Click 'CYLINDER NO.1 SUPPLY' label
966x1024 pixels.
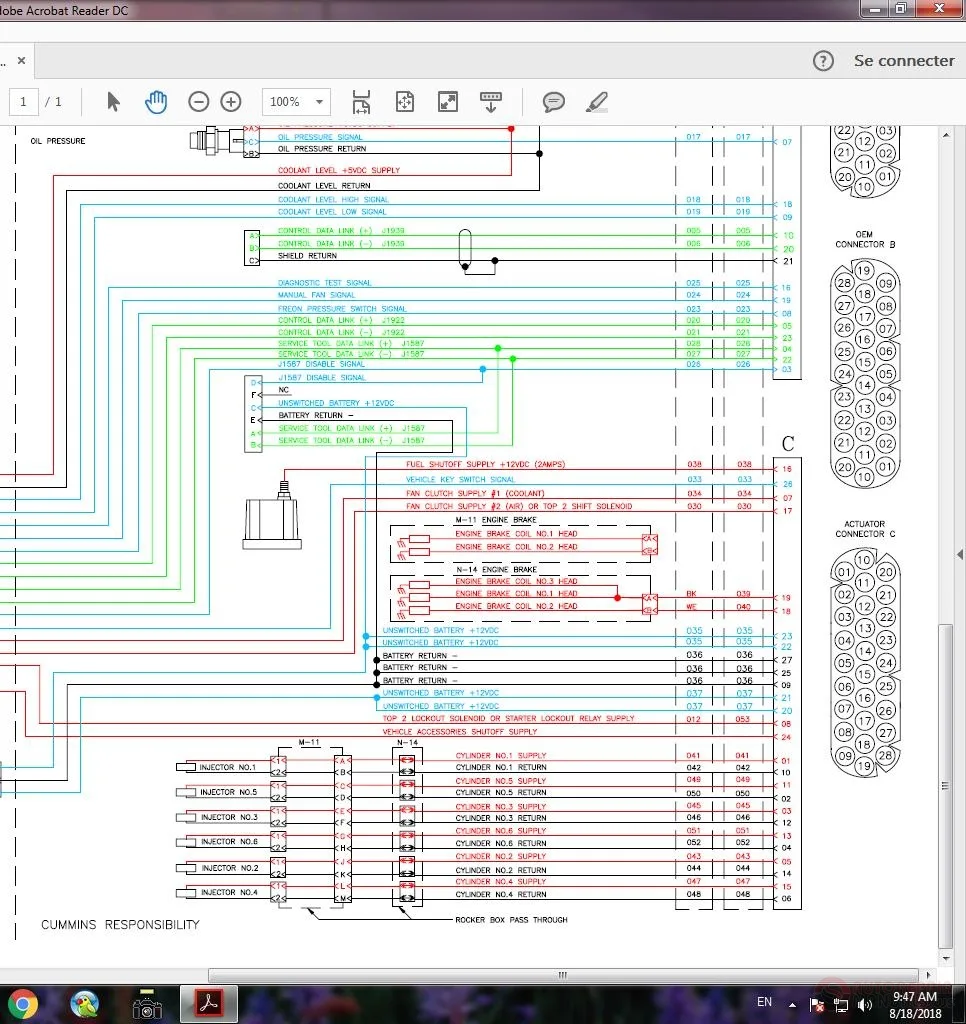point(501,756)
